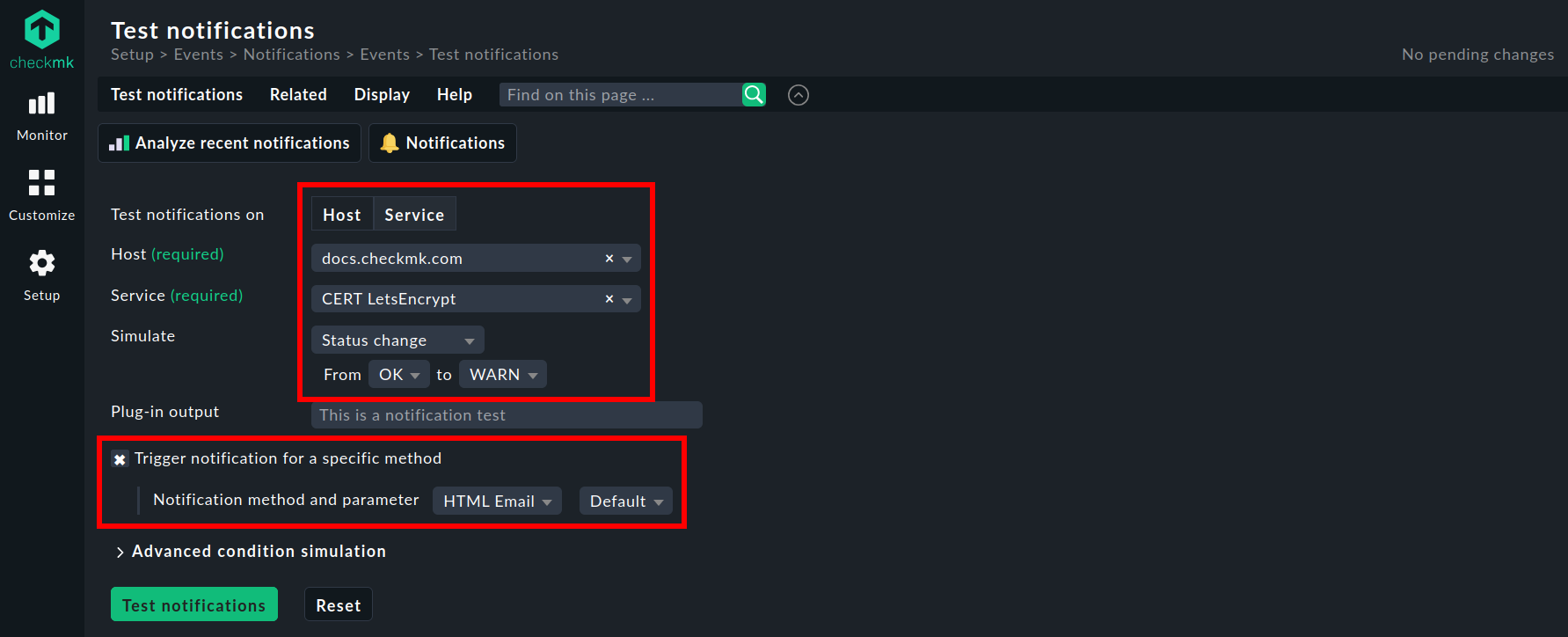Image resolution: width=1568 pixels, height=637 pixels.
Task: Collapse the toolbar with the circled chevron
Action: click(798, 95)
